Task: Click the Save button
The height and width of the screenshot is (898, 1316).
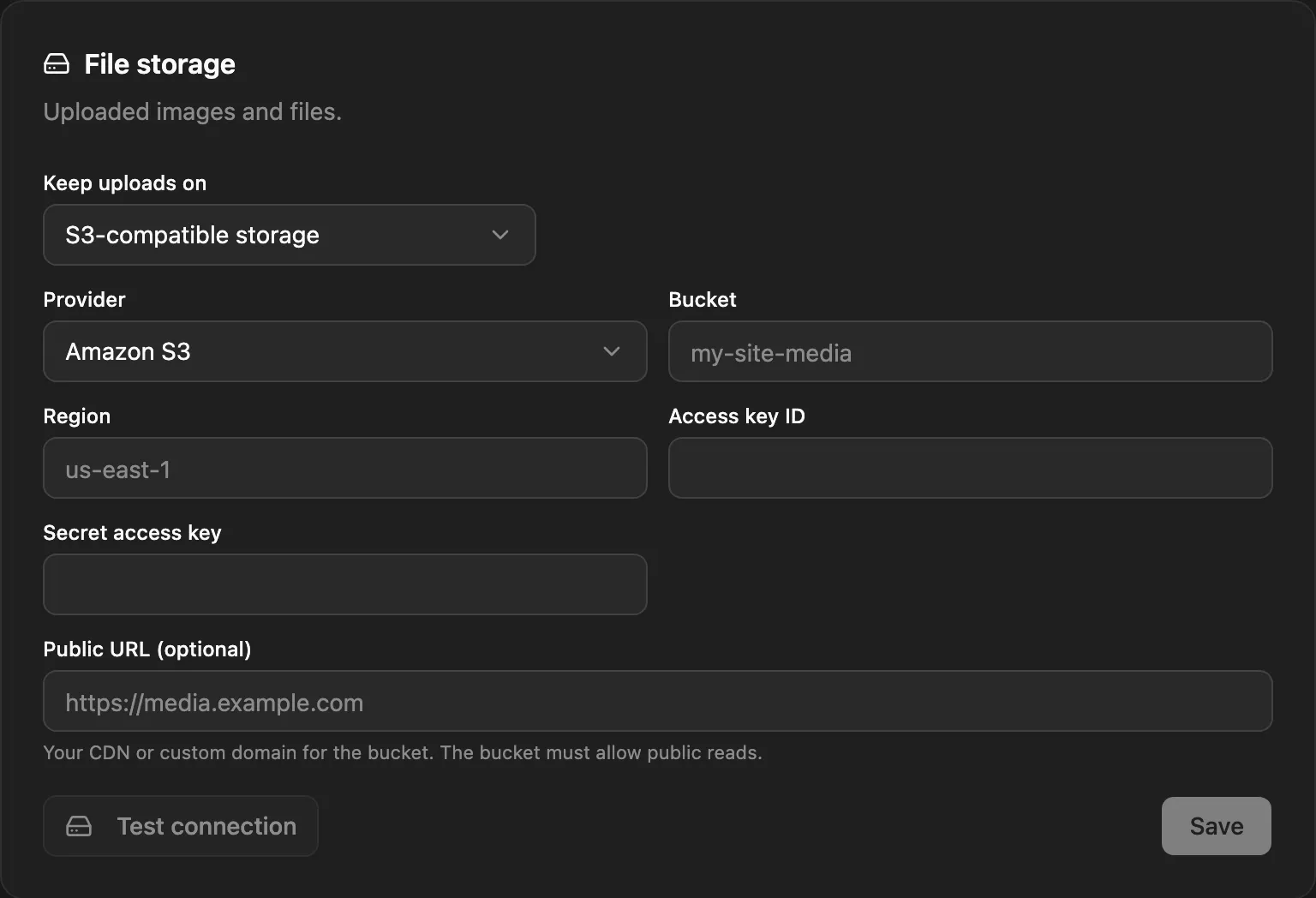Action: (x=1217, y=826)
